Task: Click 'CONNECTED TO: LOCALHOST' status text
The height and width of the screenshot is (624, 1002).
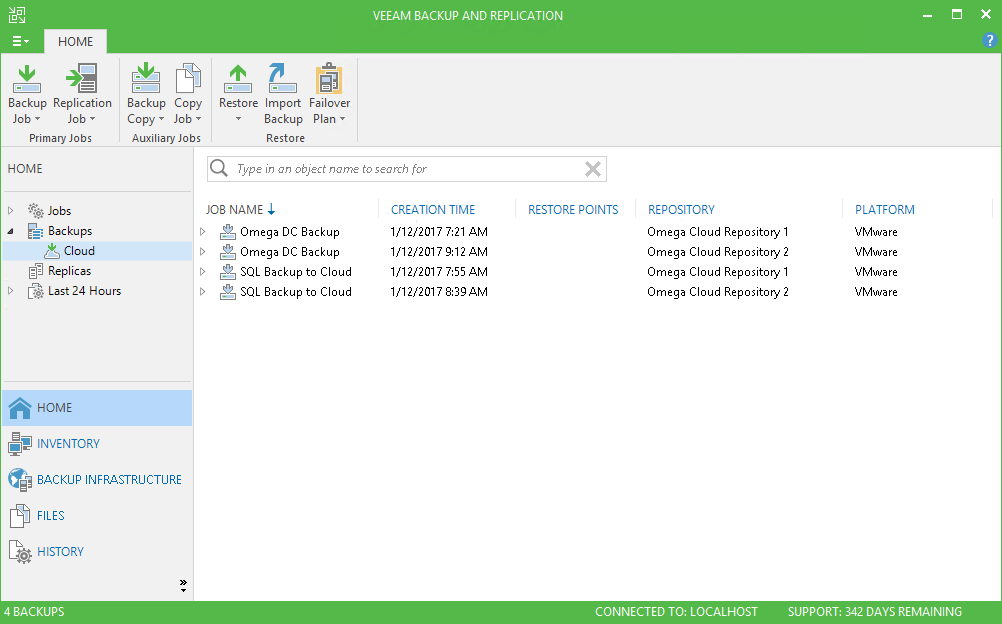Action: (x=676, y=612)
